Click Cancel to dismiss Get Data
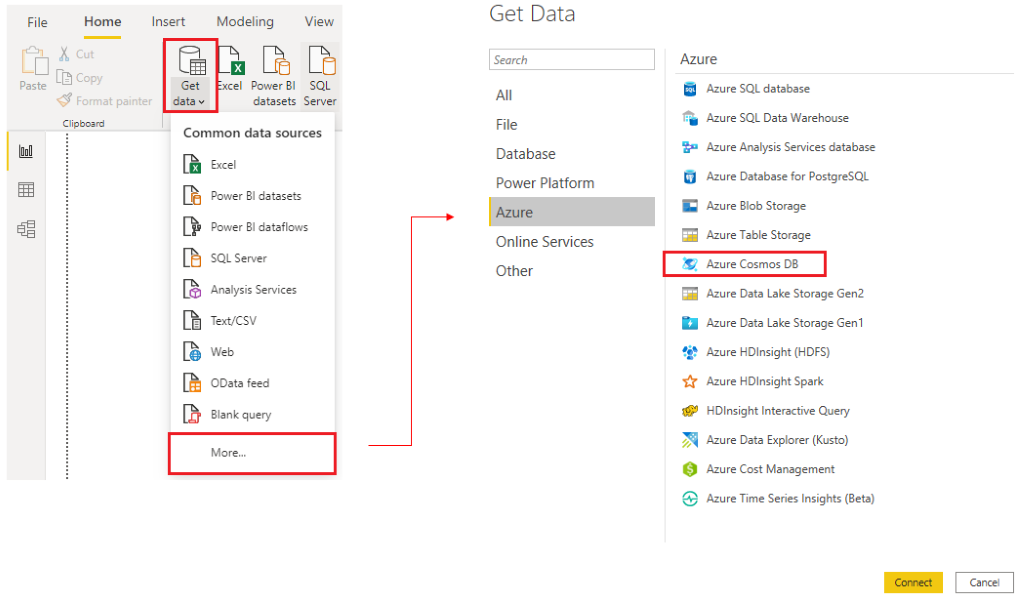The height and width of the screenshot is (610, 1024). point(984,582)
